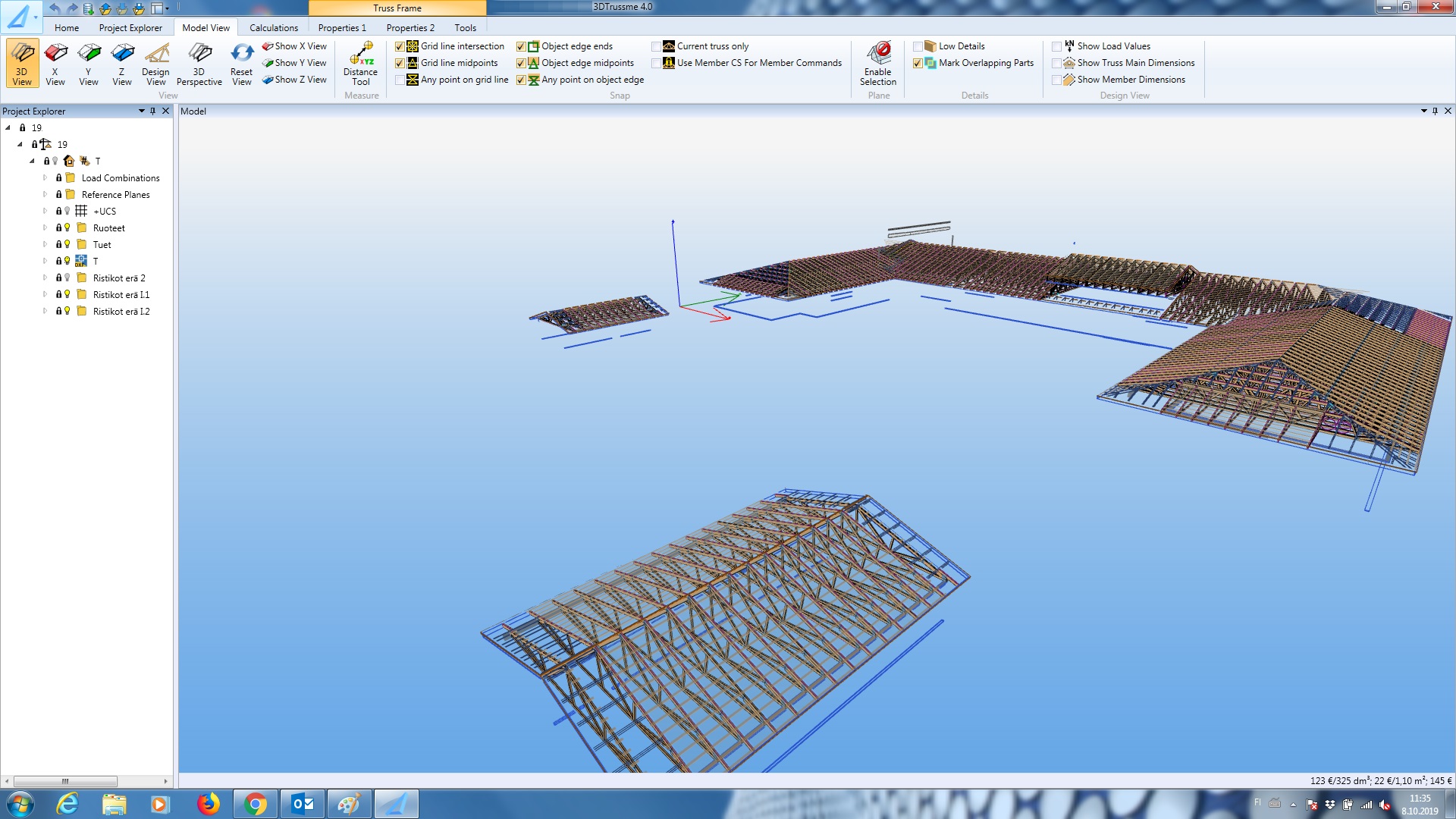
Task: Toggle Grid line intersection snap
Action: [400, 46]
